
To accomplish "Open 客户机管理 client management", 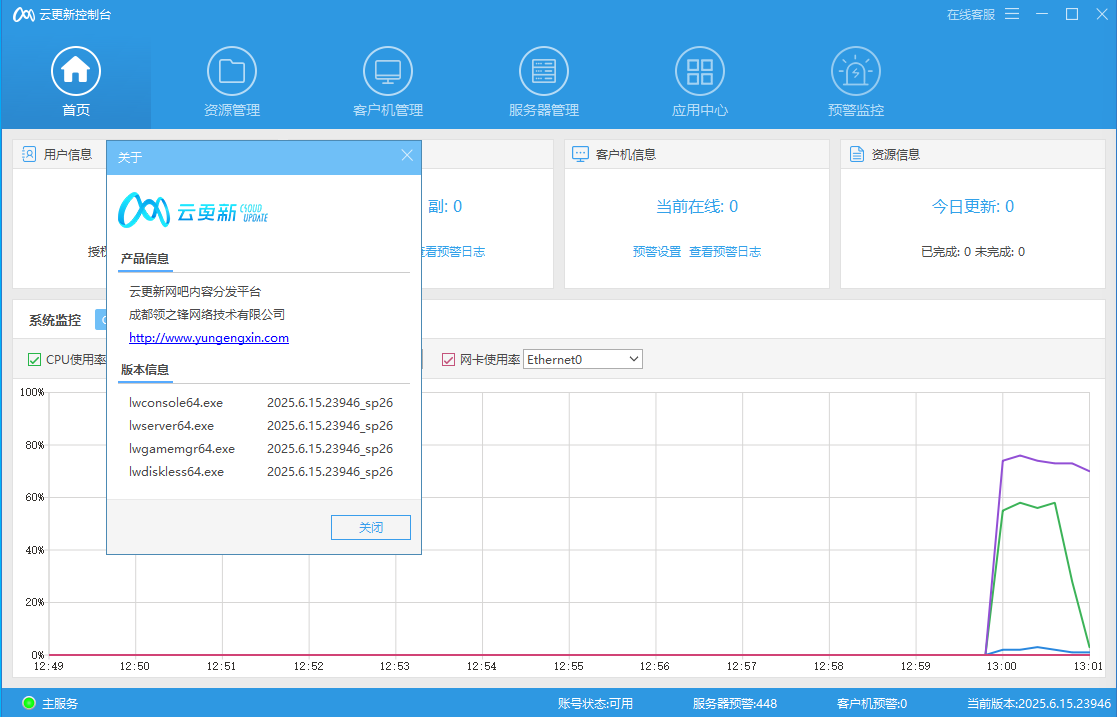I will 387,70.
